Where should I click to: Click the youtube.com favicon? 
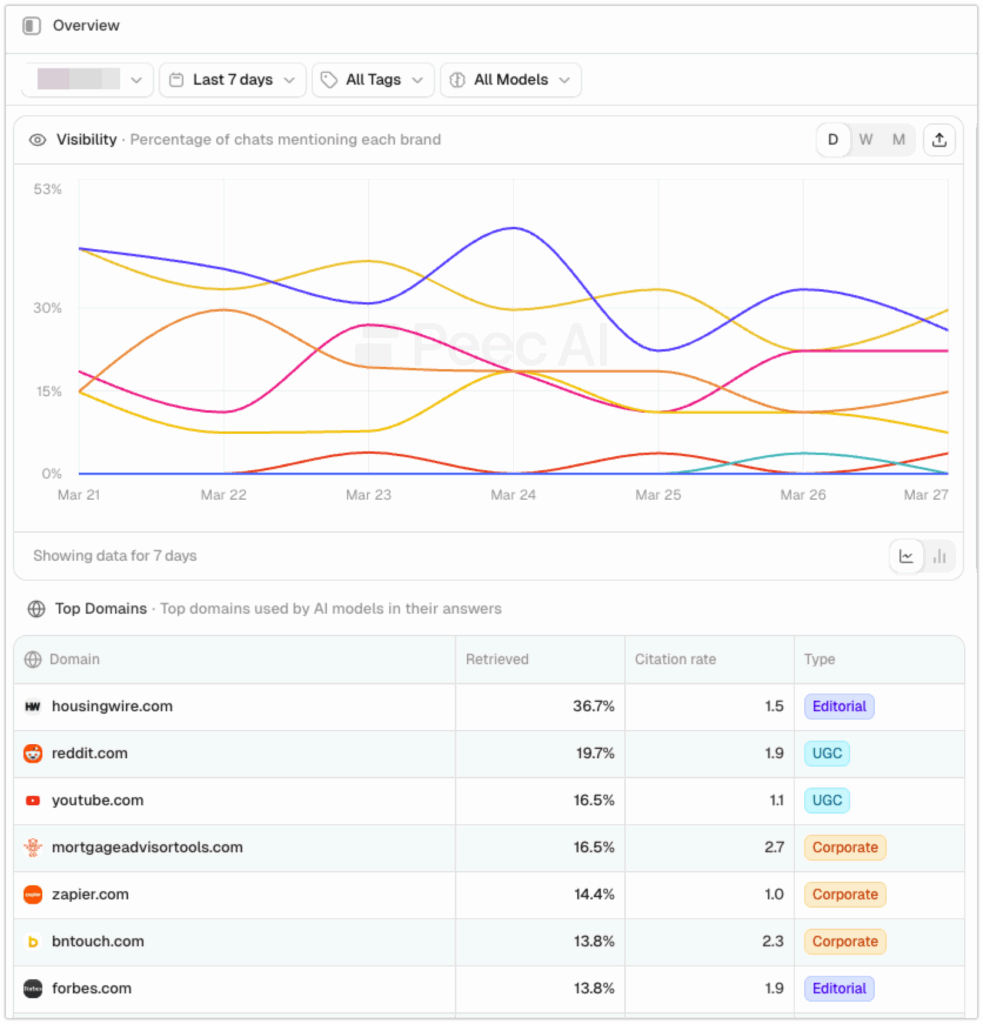click(x=33, y=800)
